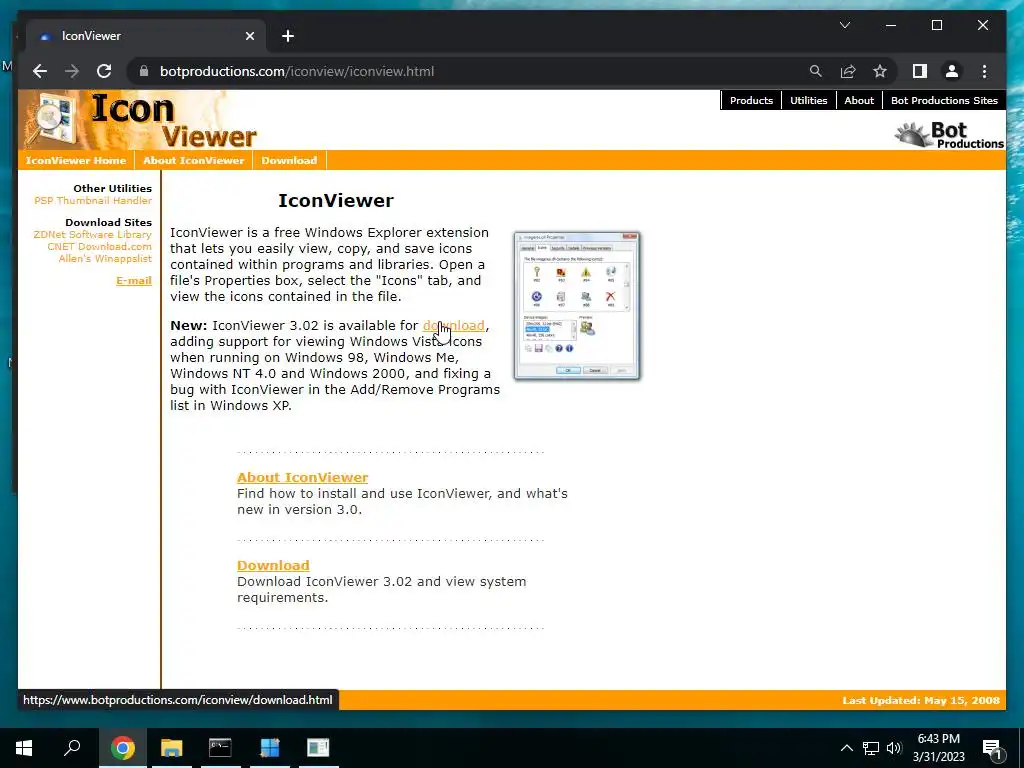Open Chrome side panel

[x=920, y=71]
